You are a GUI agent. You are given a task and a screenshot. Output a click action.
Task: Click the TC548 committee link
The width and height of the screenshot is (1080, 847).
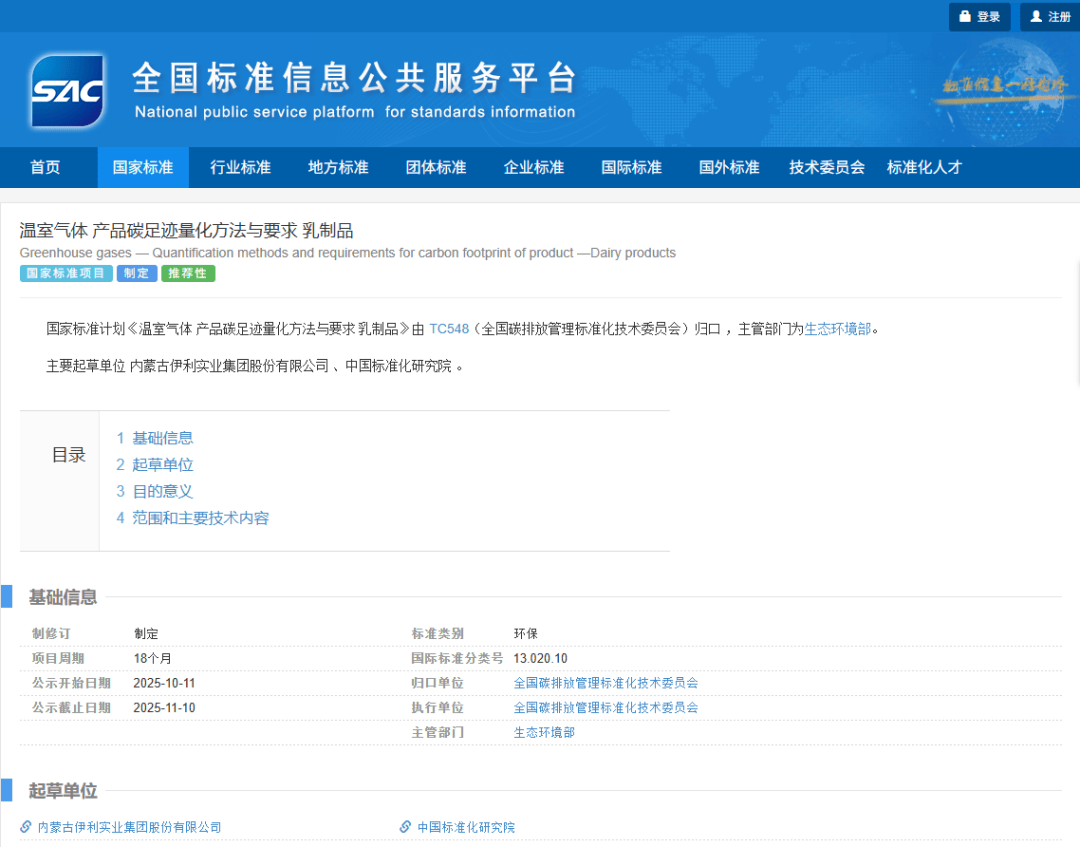[448, 328]
